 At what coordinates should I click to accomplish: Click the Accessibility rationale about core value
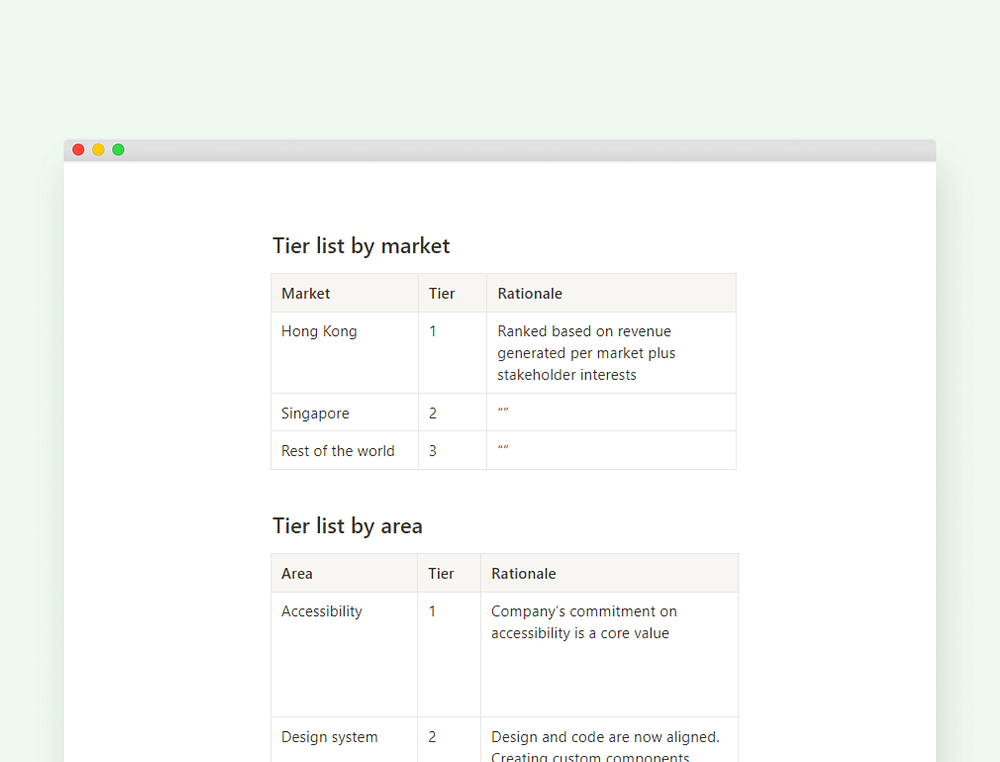584,622
